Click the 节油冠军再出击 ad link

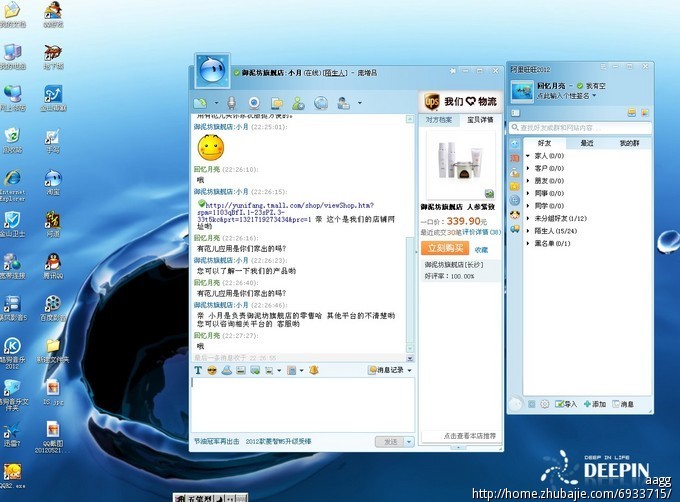point(216,441)
